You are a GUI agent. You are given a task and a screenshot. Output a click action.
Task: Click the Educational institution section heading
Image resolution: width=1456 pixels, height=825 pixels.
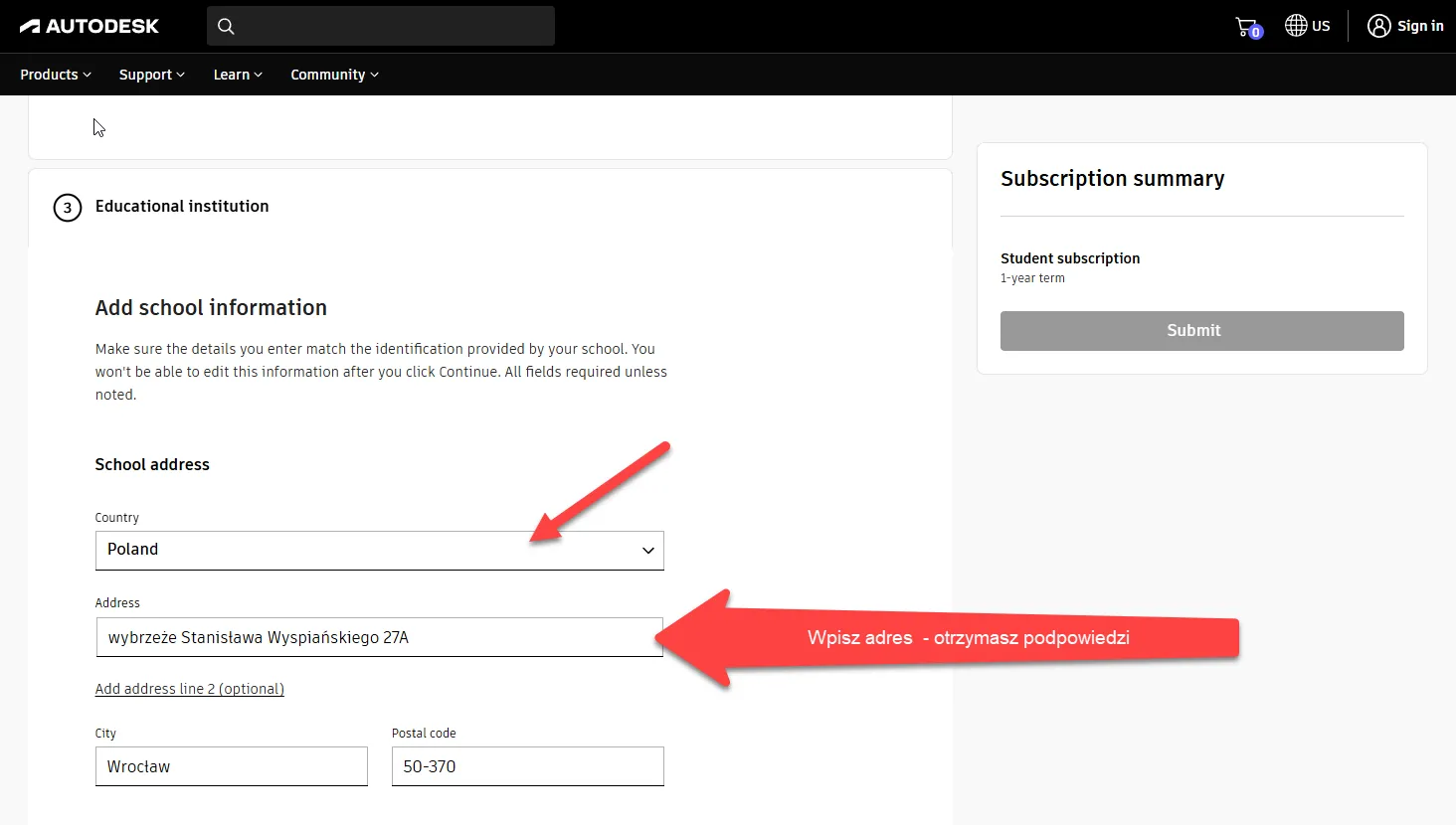182,206
